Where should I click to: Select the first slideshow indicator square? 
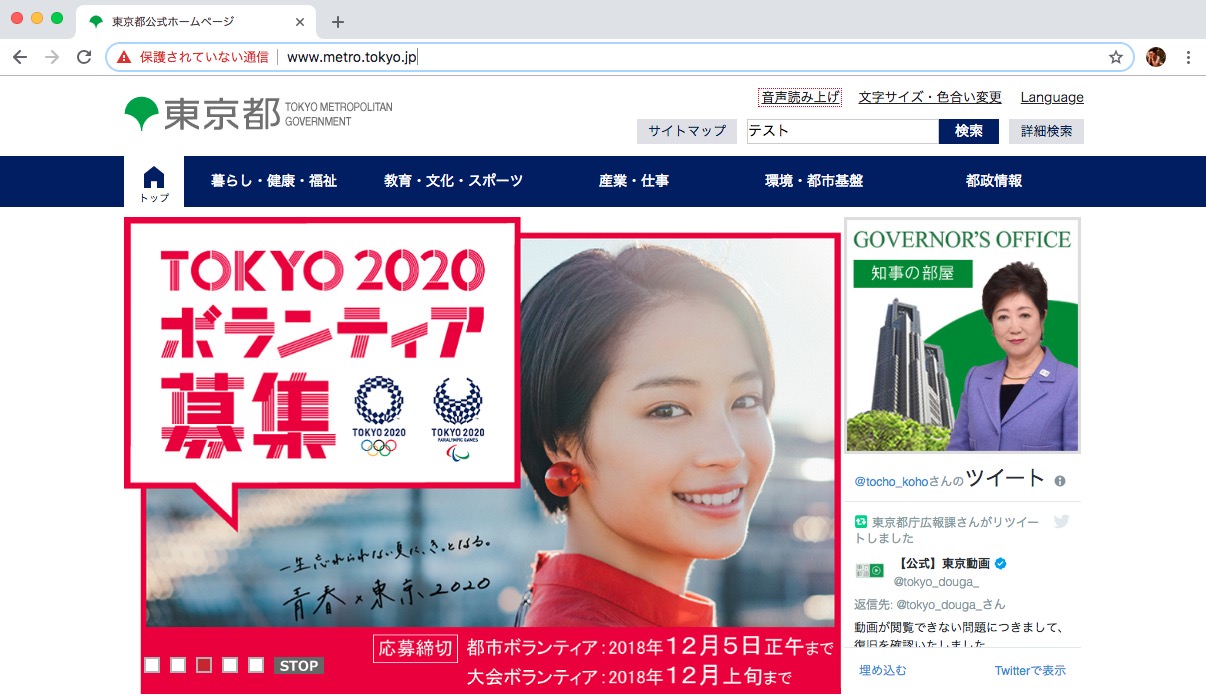pos(152,665)
